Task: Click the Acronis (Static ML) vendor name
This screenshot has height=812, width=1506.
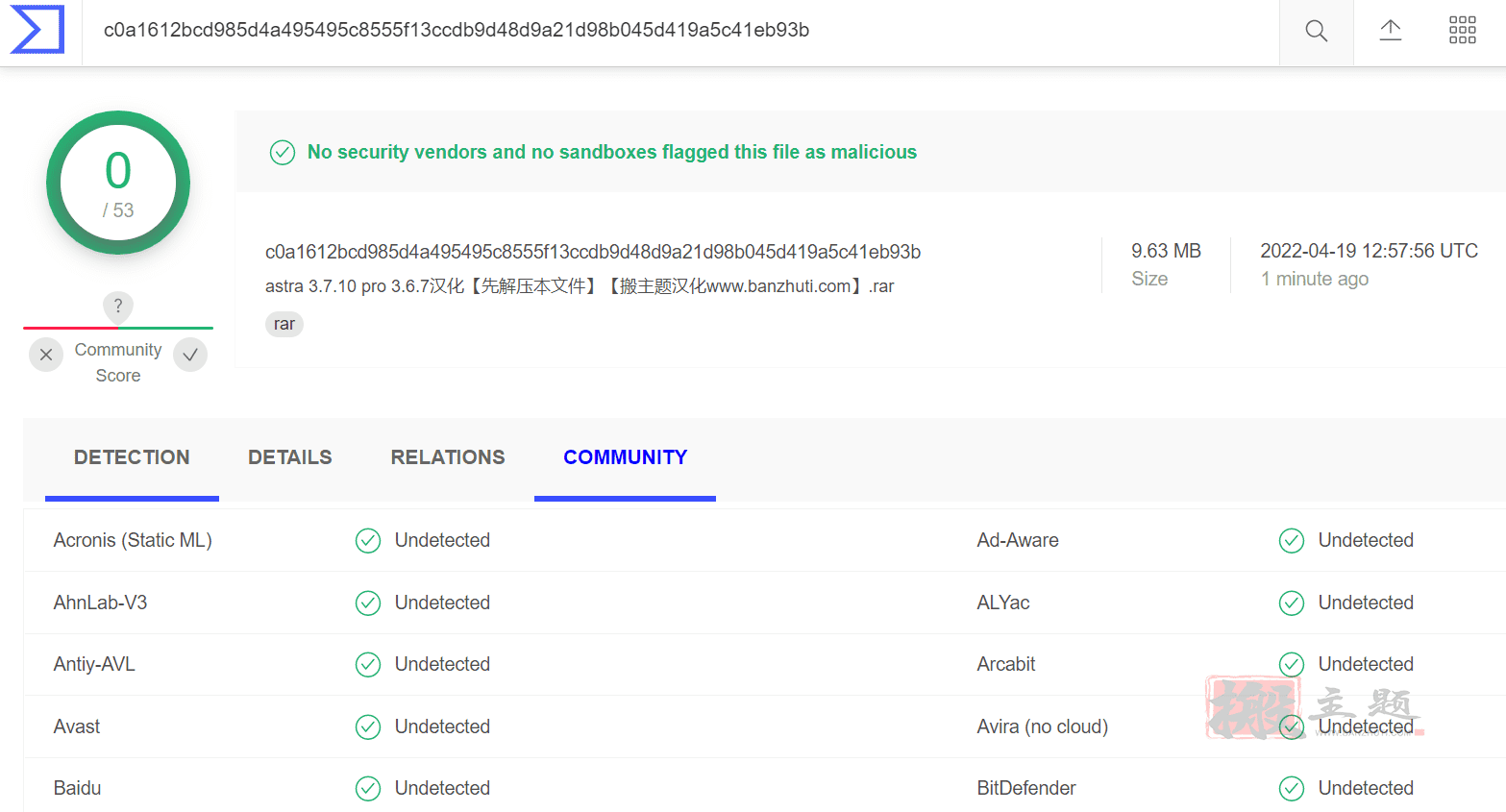Action: click(x=133, y=540)
